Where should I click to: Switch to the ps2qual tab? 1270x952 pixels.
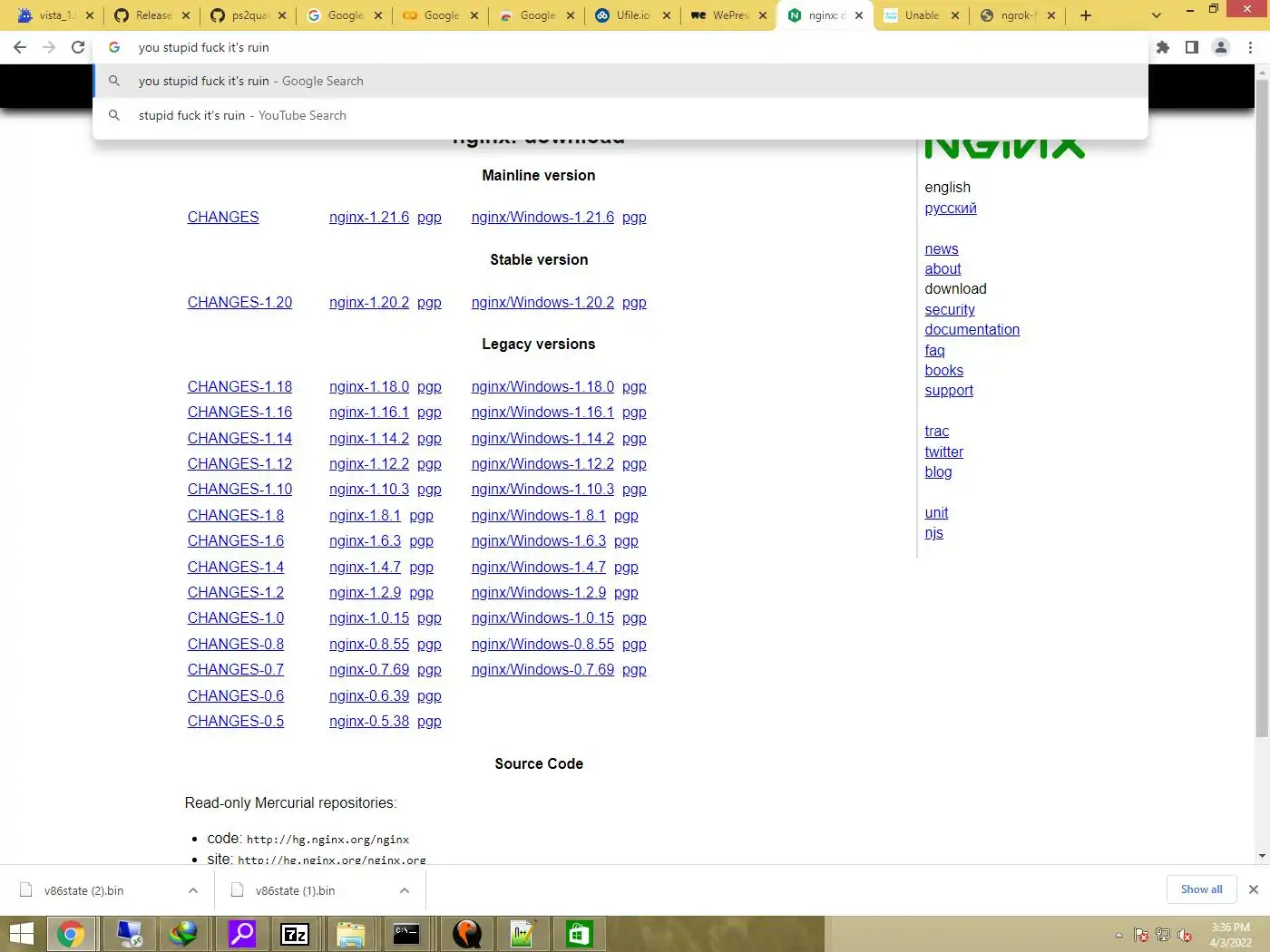[249, 15]
